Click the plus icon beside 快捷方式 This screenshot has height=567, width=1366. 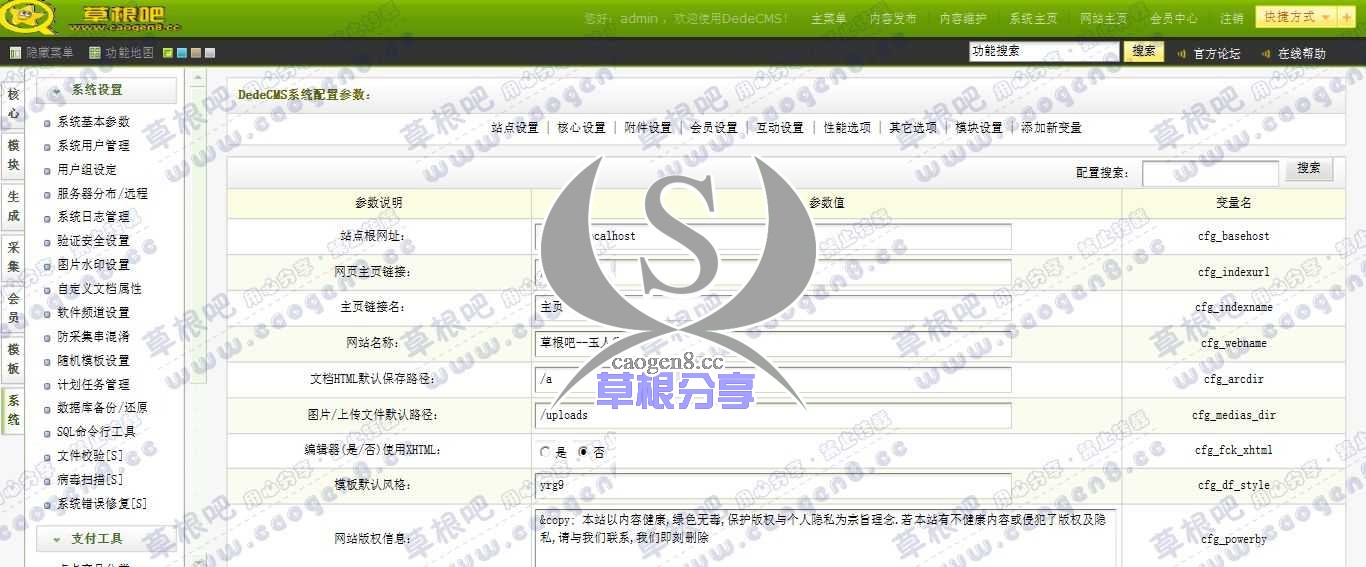[1347, 17]
